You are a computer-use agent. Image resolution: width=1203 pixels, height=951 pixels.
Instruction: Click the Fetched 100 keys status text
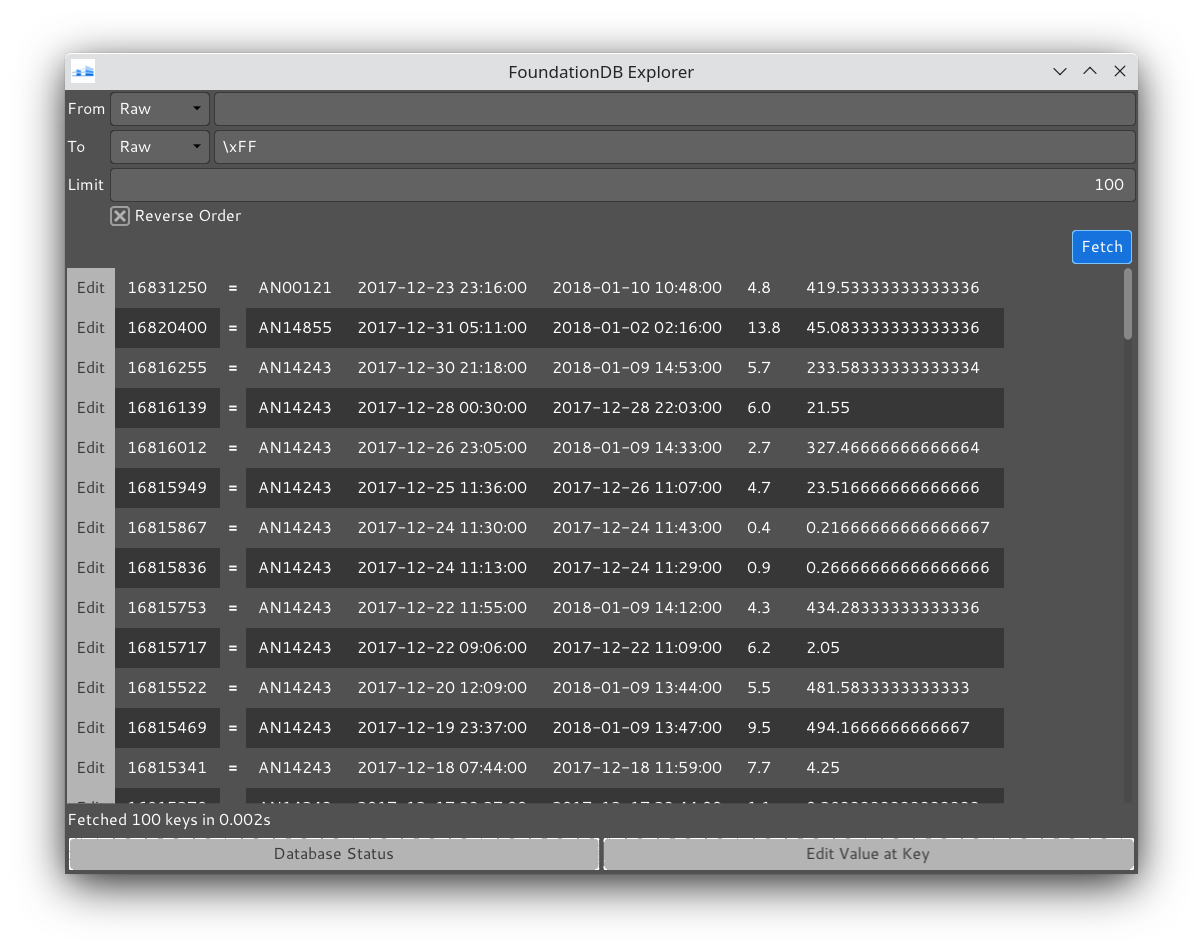(x=169, y=820)
